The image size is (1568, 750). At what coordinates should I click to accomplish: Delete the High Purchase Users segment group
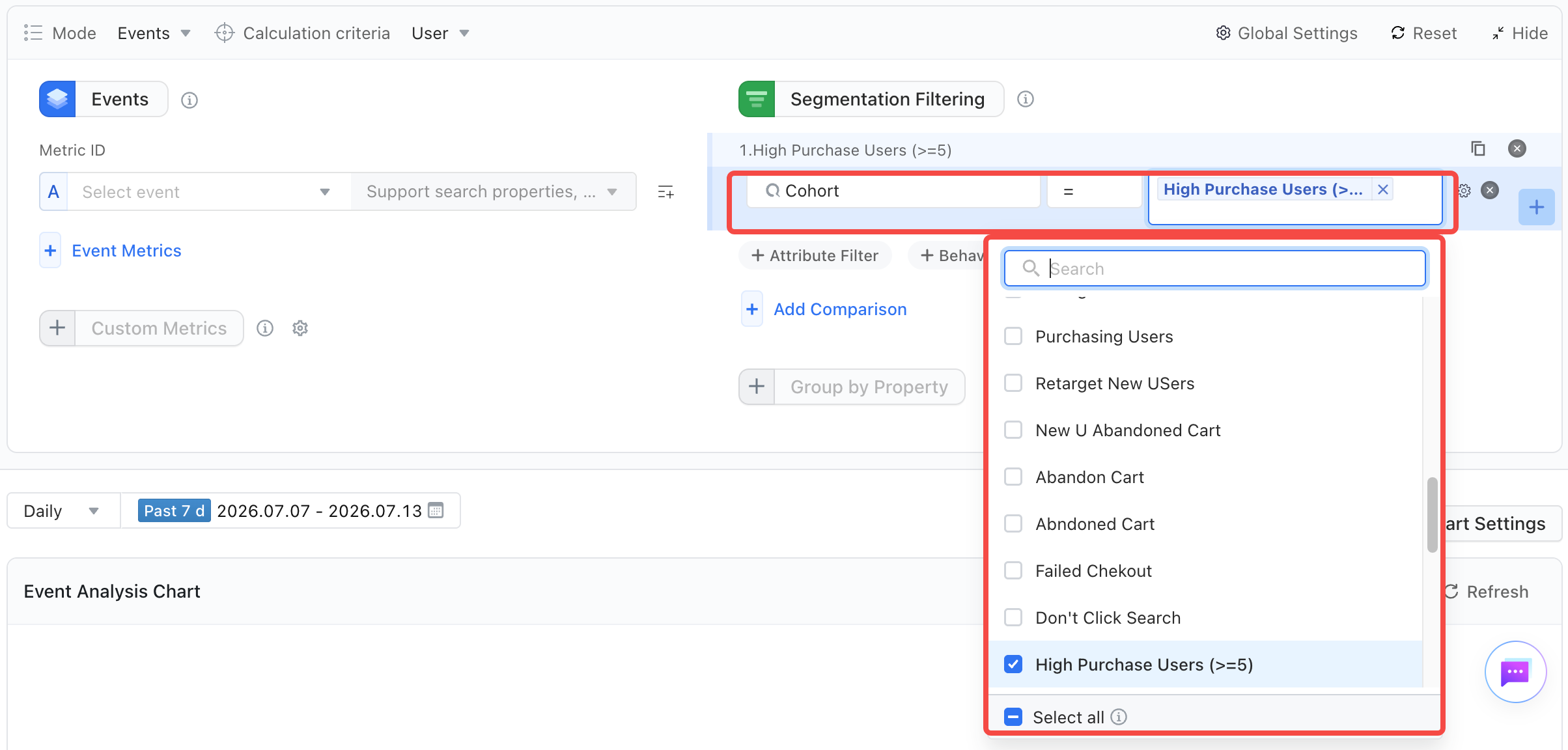pyautogui.click(x=1517, y=149)
